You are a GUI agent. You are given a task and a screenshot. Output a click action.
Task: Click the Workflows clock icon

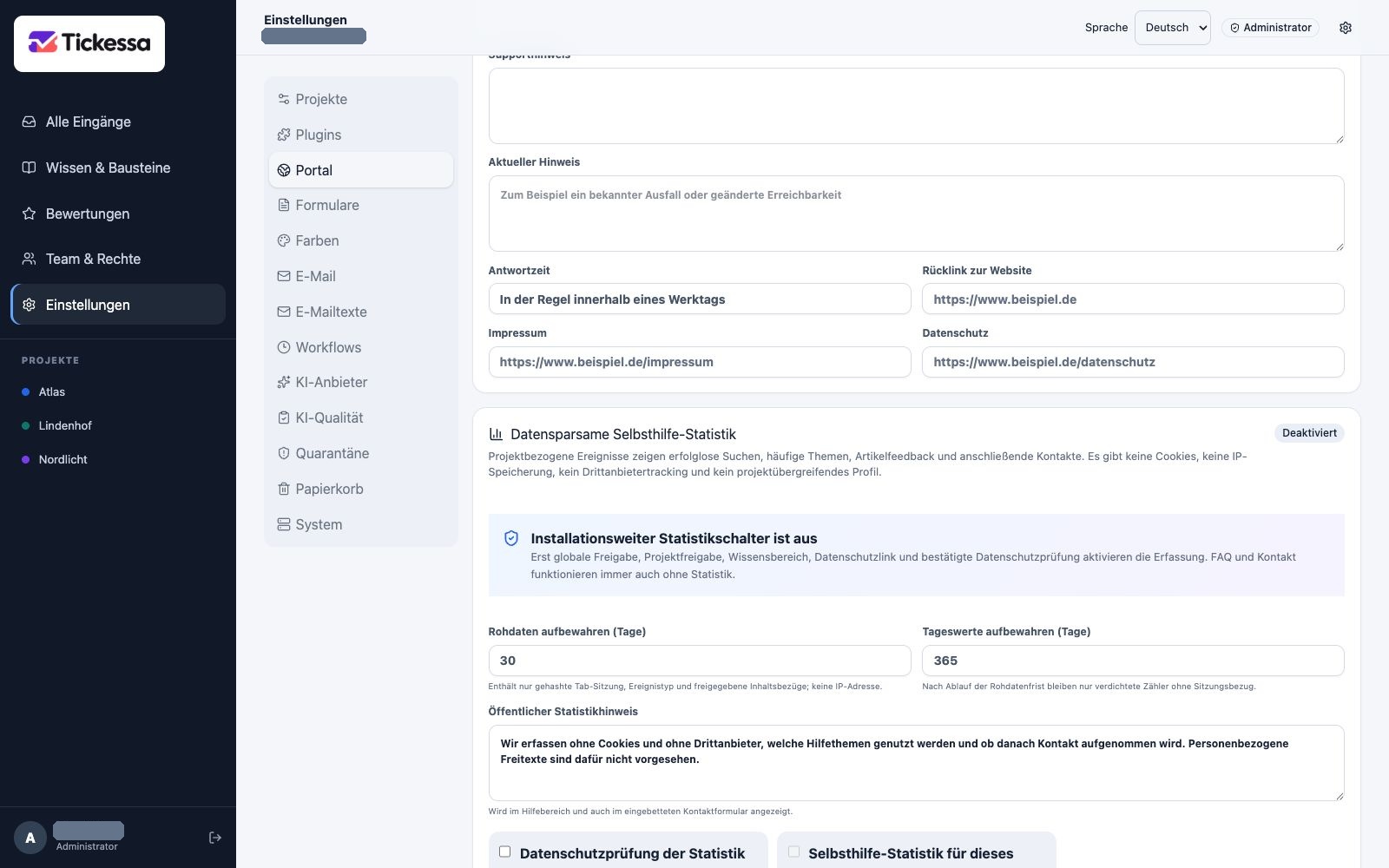coord(284,347)
